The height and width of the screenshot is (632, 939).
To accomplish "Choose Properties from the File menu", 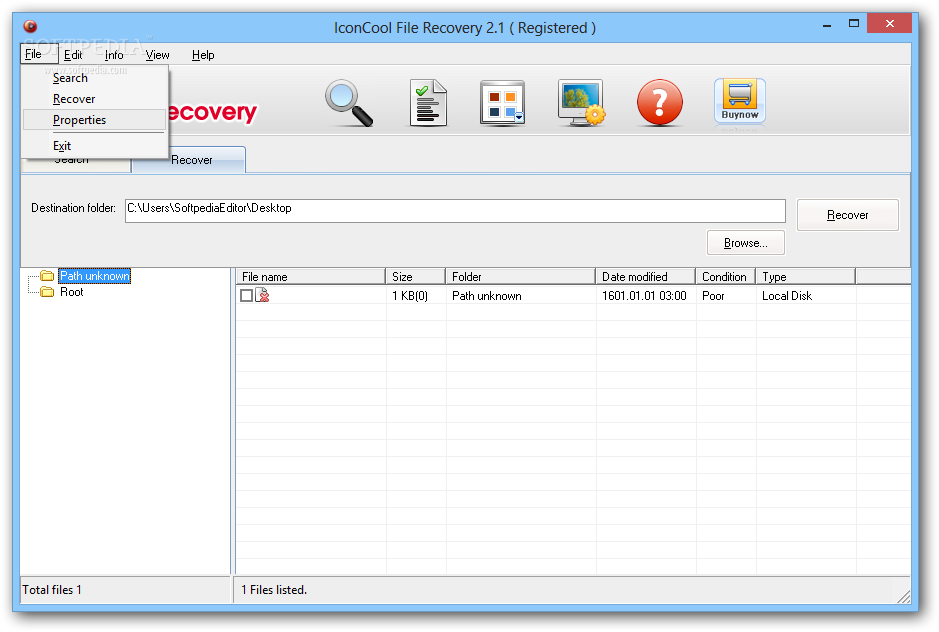I will 94,120.
